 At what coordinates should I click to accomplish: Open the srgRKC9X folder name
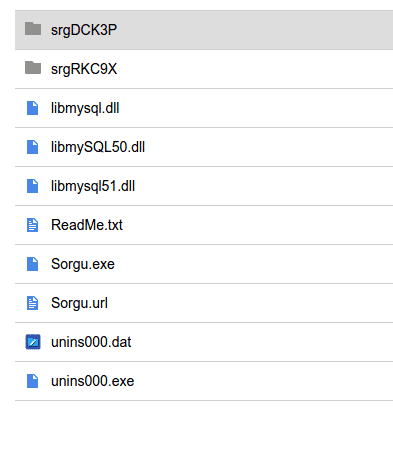[x=84, y=69]
